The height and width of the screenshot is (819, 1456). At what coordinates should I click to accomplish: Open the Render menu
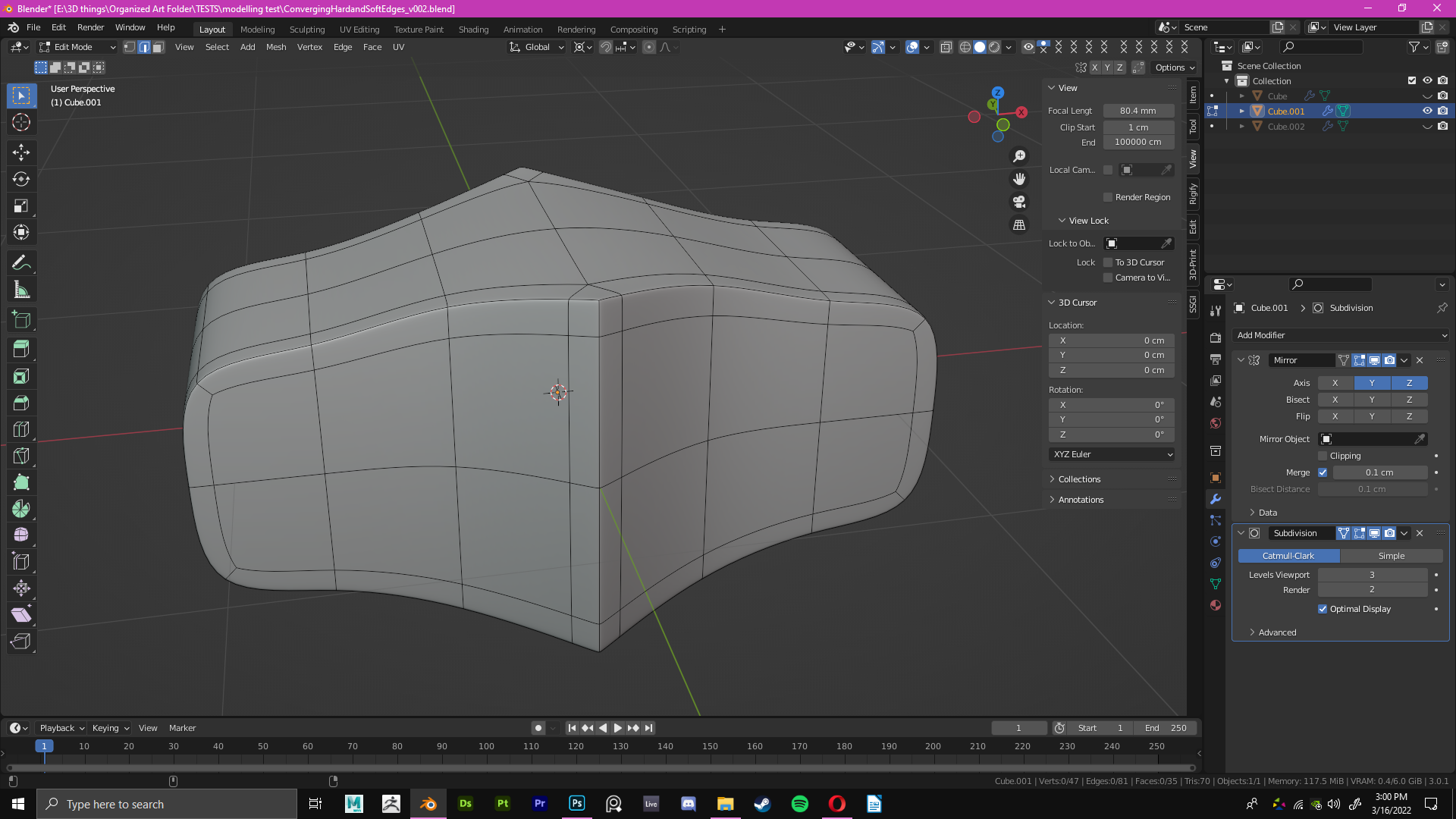[90, 27]
